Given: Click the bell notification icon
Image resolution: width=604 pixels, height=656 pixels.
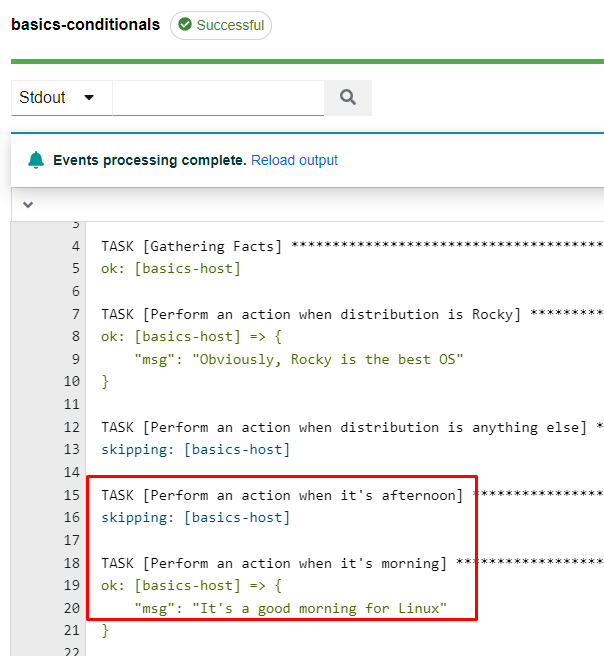Looking at the screenshot, I should [x=36, y=160].
